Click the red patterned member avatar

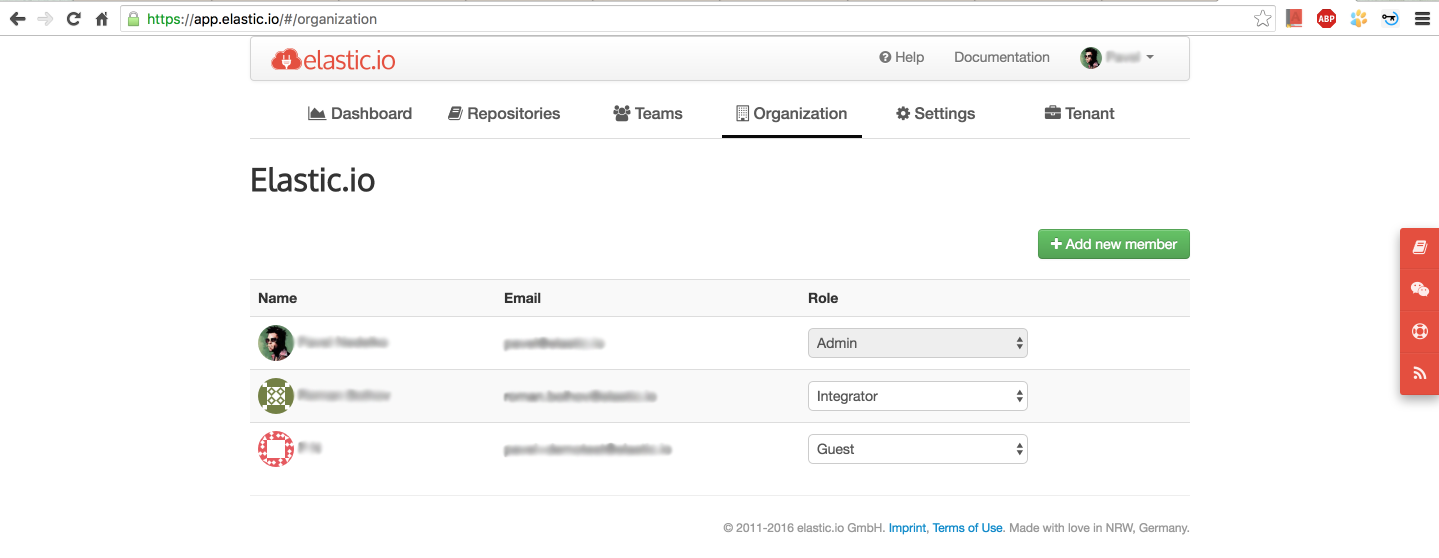276,449
